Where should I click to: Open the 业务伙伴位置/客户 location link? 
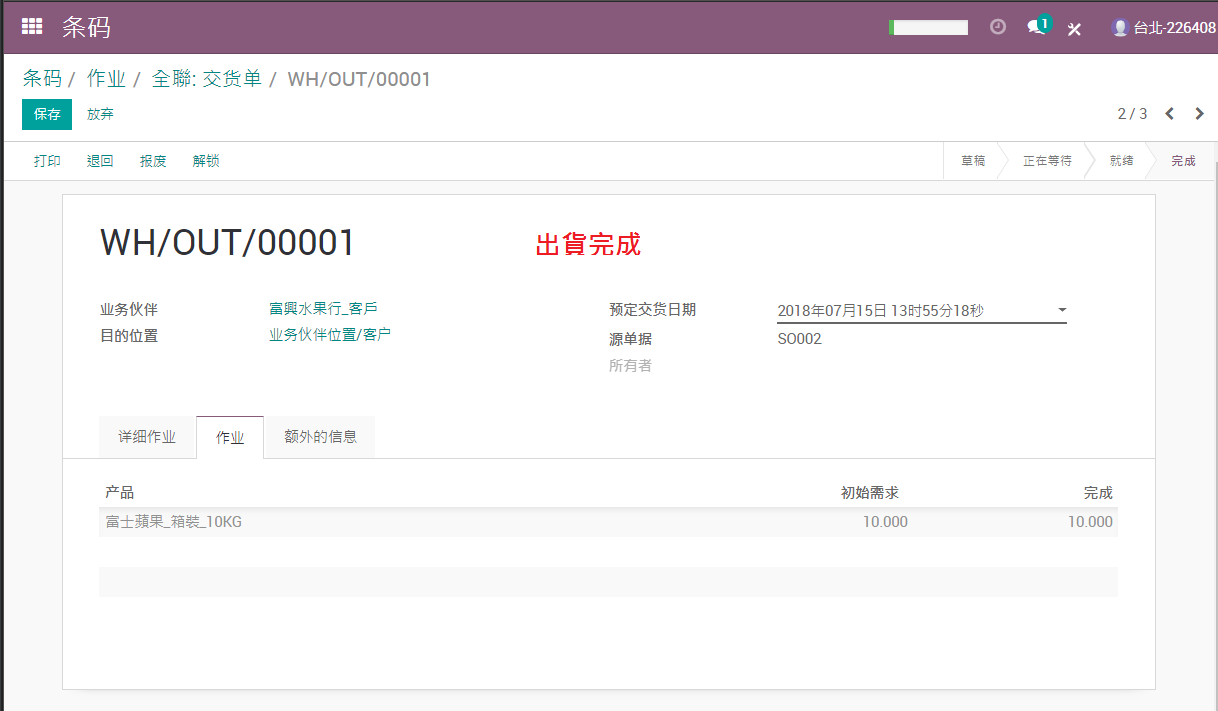click(330, 335)
